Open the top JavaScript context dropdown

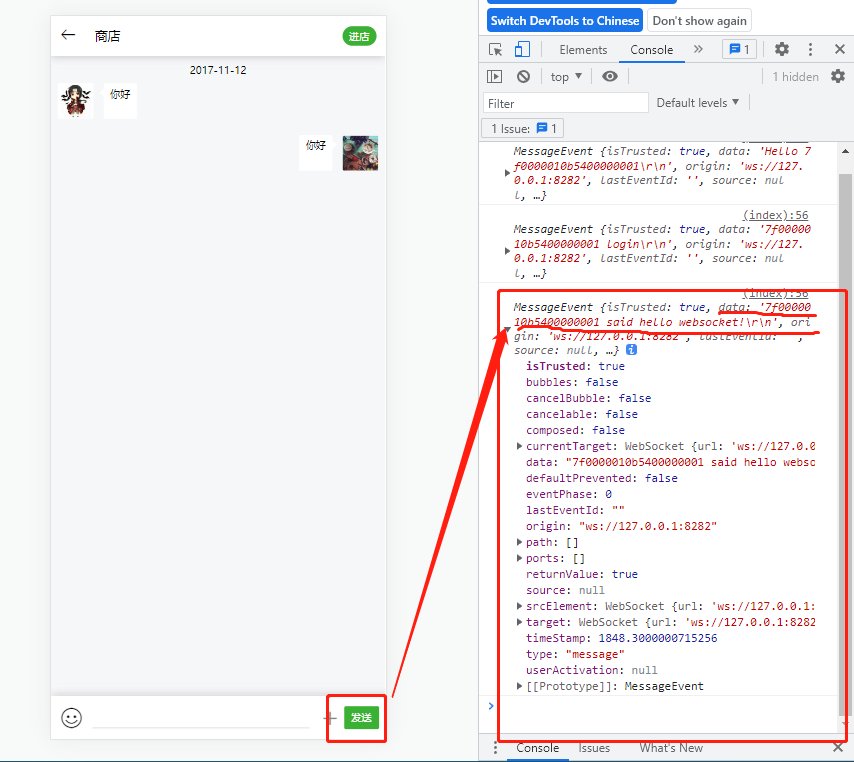[x=566, y=77]
